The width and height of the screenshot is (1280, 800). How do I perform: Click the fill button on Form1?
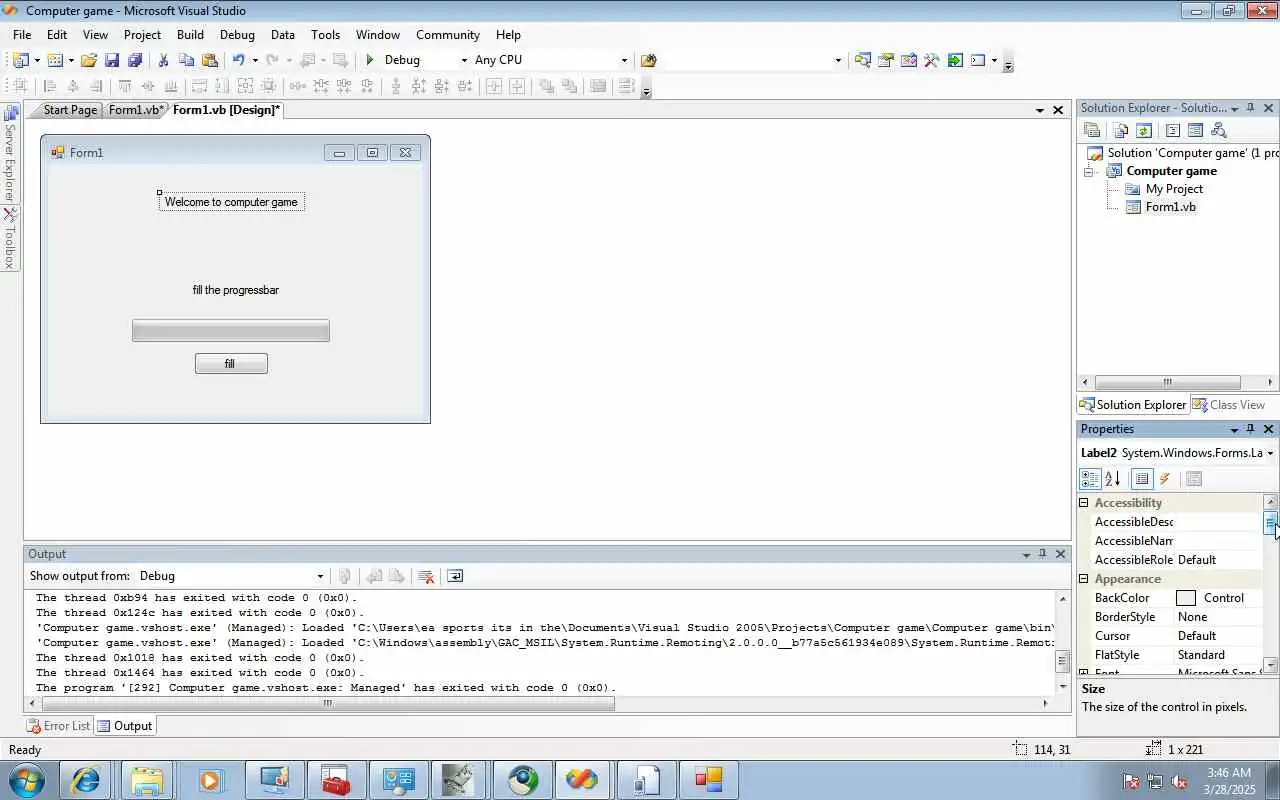click(x=231, y=364)
